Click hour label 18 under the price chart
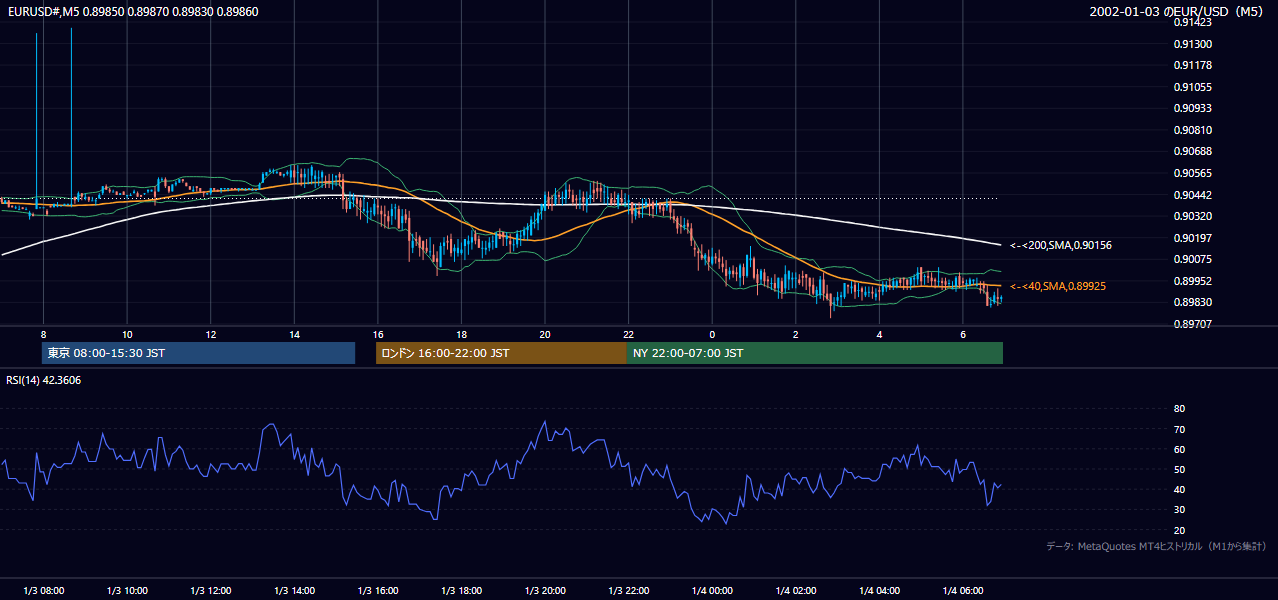The width and height of the screenshot is (1278, 600). tap(461, 334)
